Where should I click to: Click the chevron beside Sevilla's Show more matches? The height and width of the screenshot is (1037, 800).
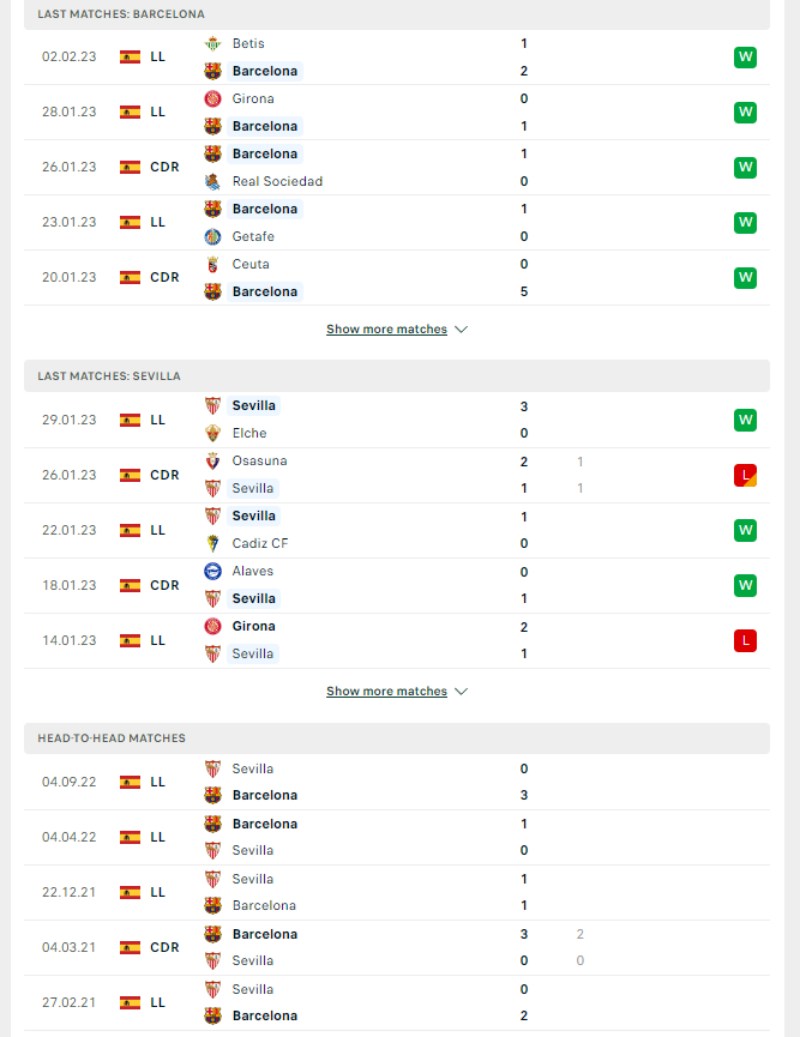click(461, 692)
